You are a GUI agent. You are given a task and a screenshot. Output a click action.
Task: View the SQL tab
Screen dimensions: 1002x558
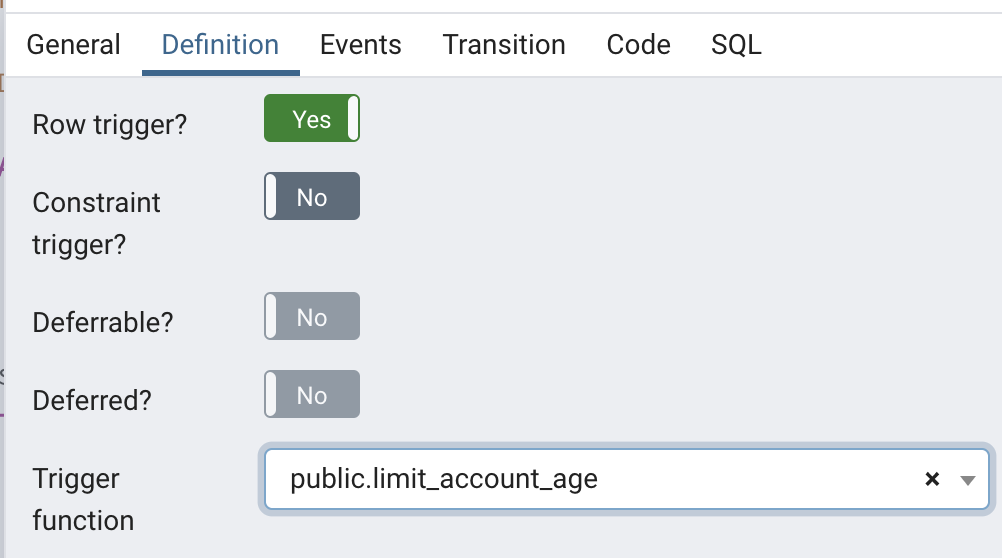736,45
